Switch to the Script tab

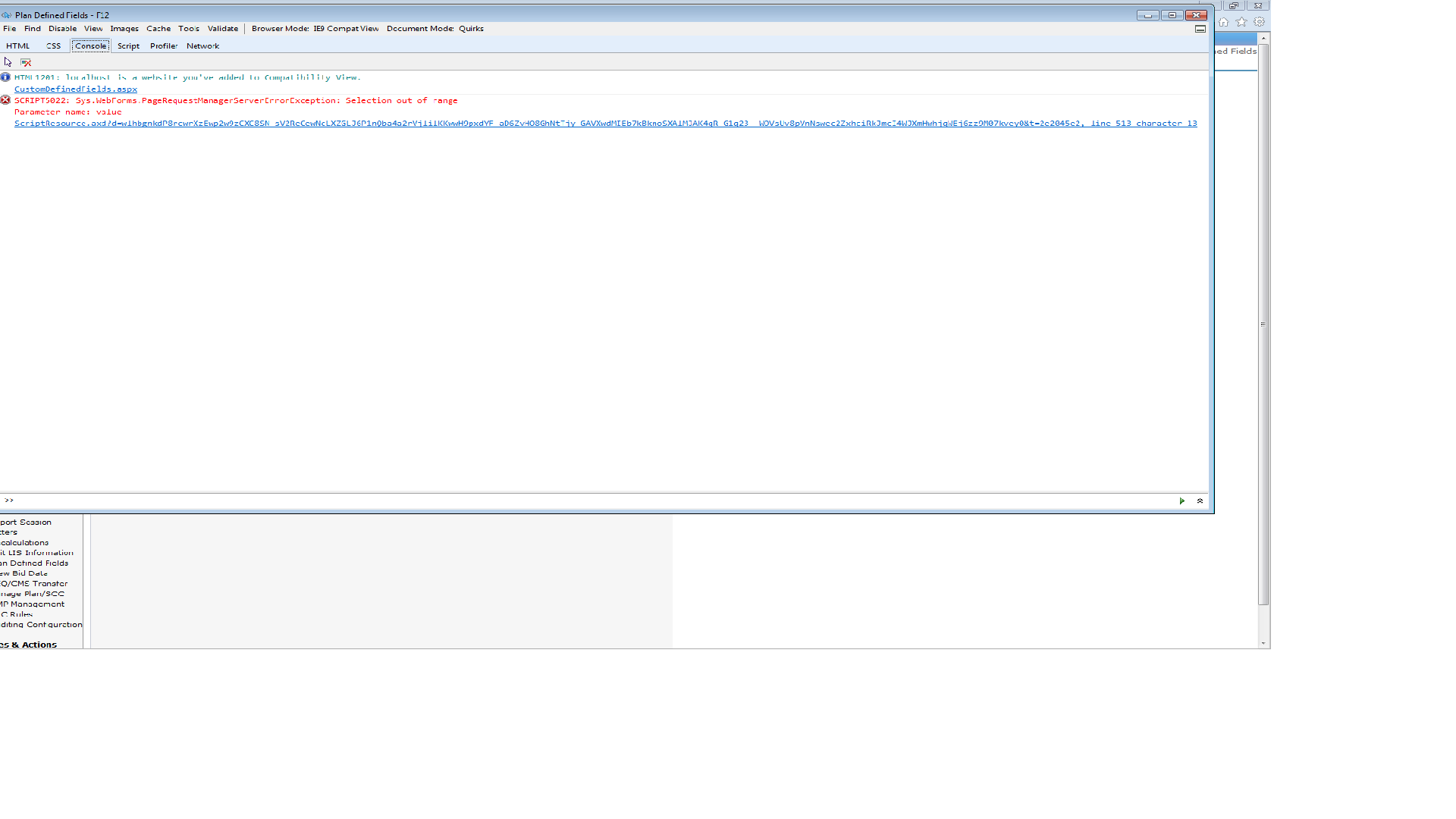128,46
